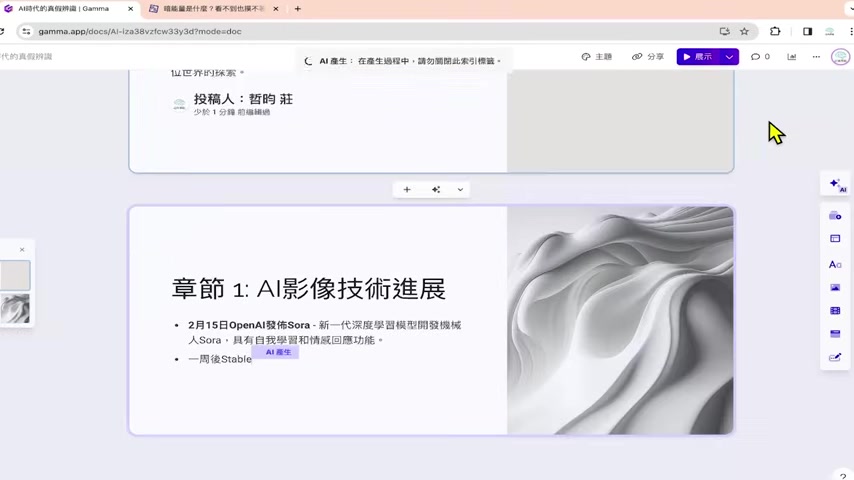Open video and media grid tool
854x480 pixels.
tap(835, 311)
